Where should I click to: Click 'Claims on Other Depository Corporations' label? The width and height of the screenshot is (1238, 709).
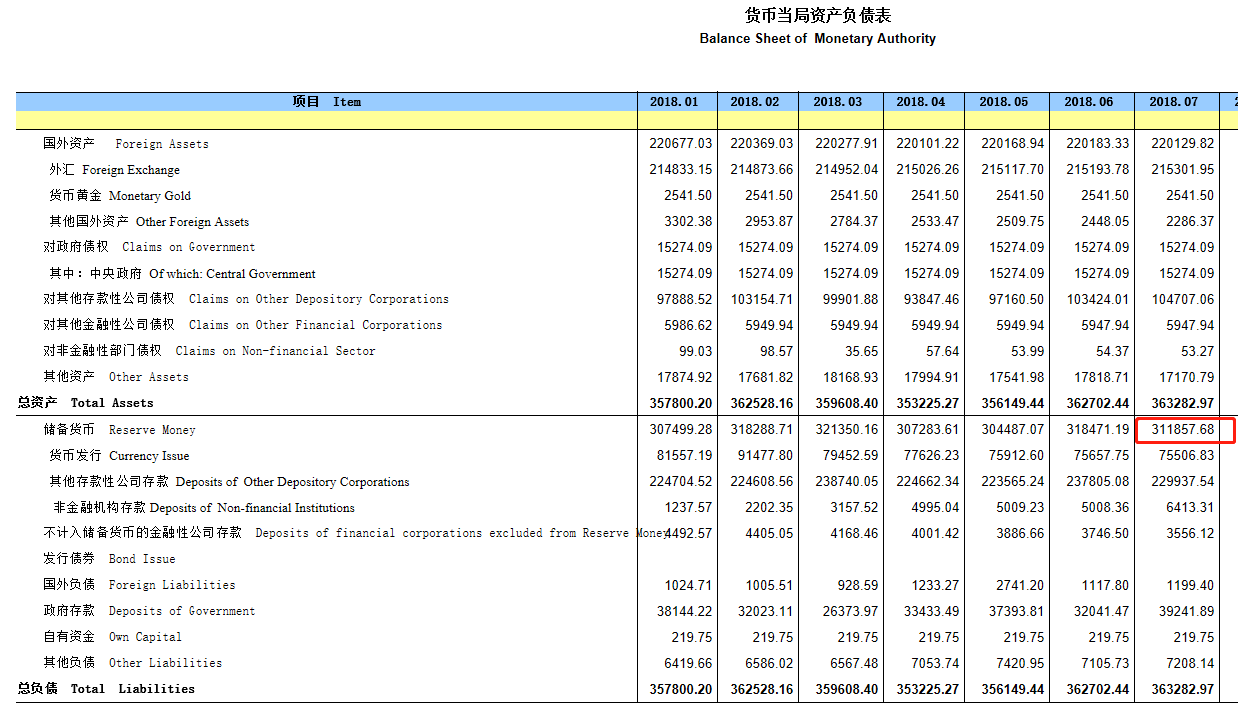319,299
